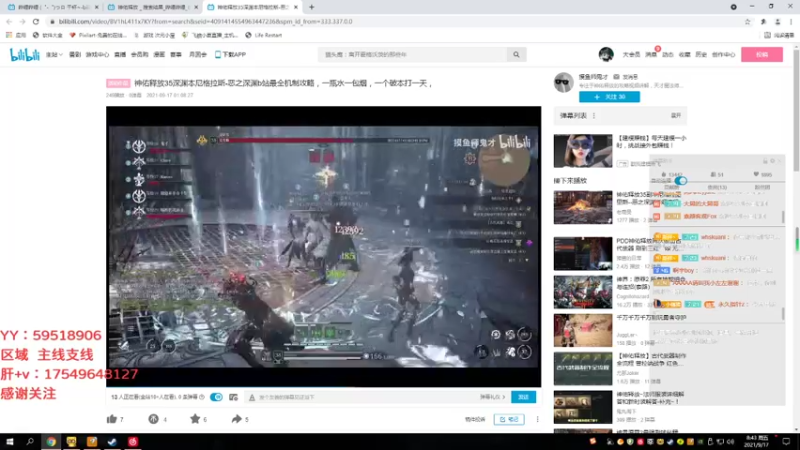The height and width of the screenshot is (450, 800).
Task: Click the search magnifier button
Action: point(516,55)
